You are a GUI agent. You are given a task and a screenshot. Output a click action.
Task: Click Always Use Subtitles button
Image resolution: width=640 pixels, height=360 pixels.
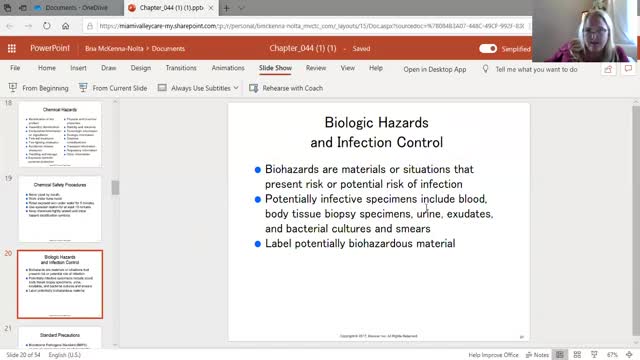pos(194,88)
